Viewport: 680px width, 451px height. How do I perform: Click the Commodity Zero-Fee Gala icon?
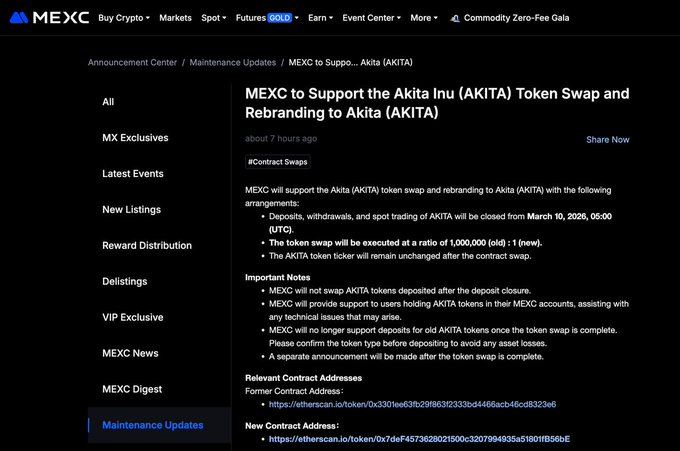point(455,18)
